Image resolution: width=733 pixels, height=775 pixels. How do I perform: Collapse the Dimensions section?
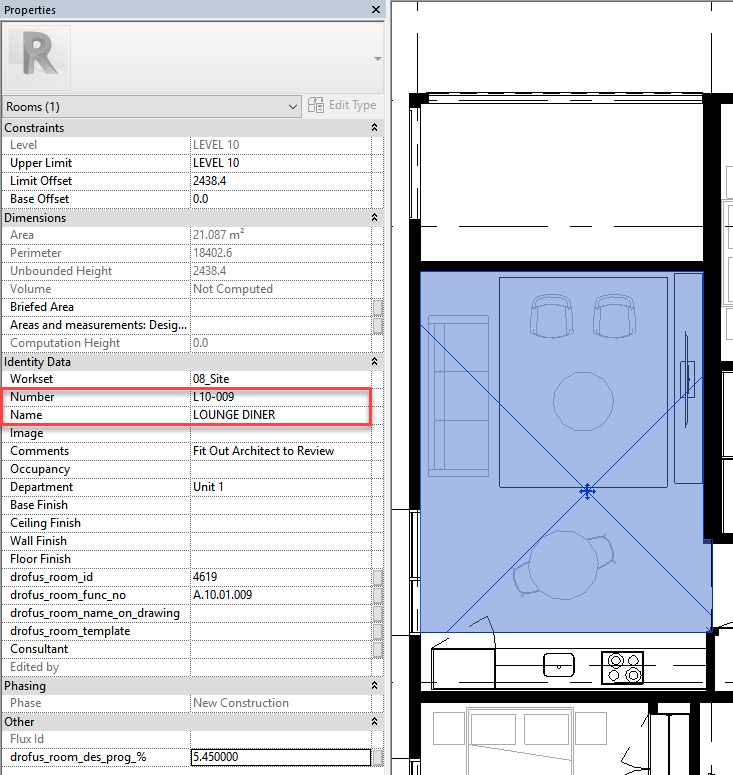pyautogui.click(x=374, y=218)
